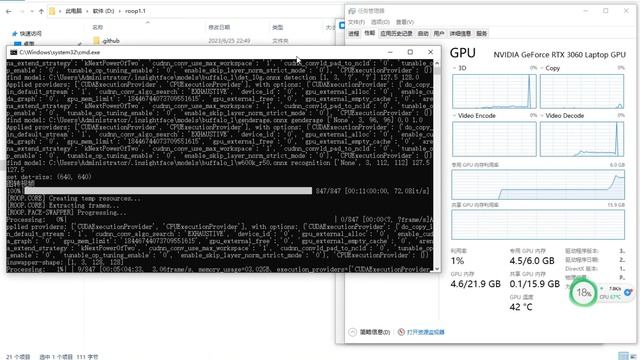Go back in File Explorer
This screenshot has height=360, width=640.
pyautogui.click(x=9, y=11)
